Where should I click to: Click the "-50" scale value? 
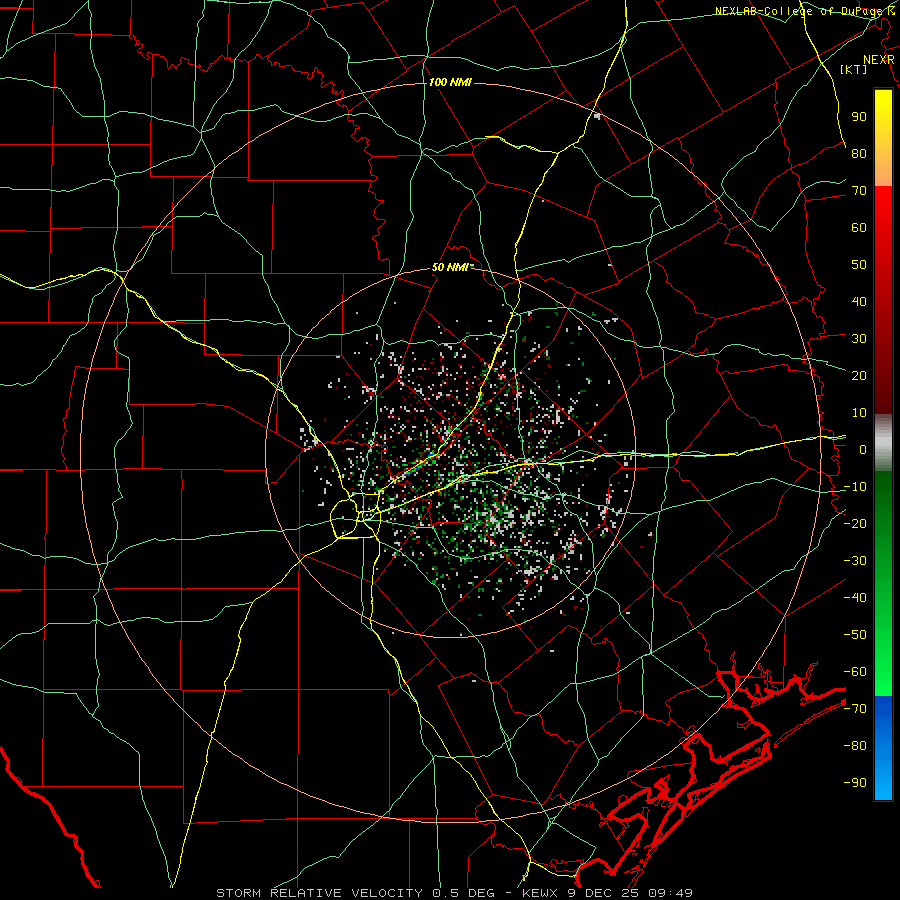point(855,635)
